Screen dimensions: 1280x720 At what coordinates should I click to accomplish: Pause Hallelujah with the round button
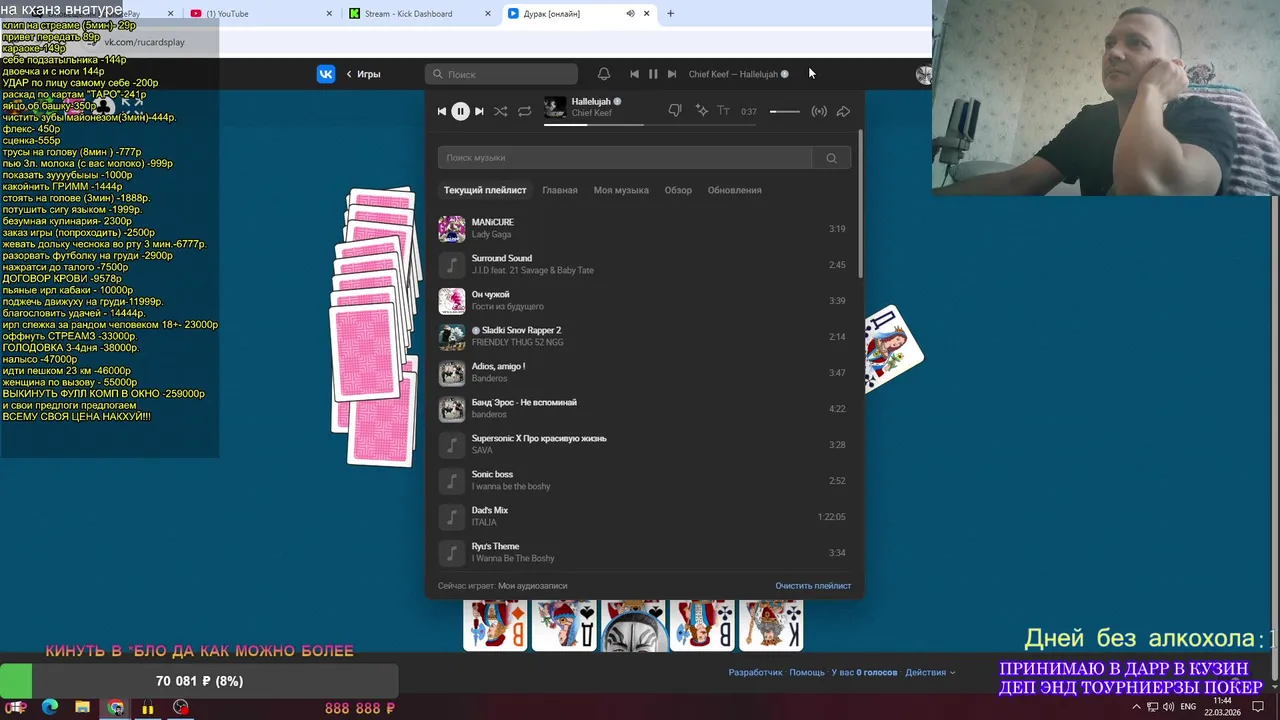pyautogui.click(x=460, y=111)
